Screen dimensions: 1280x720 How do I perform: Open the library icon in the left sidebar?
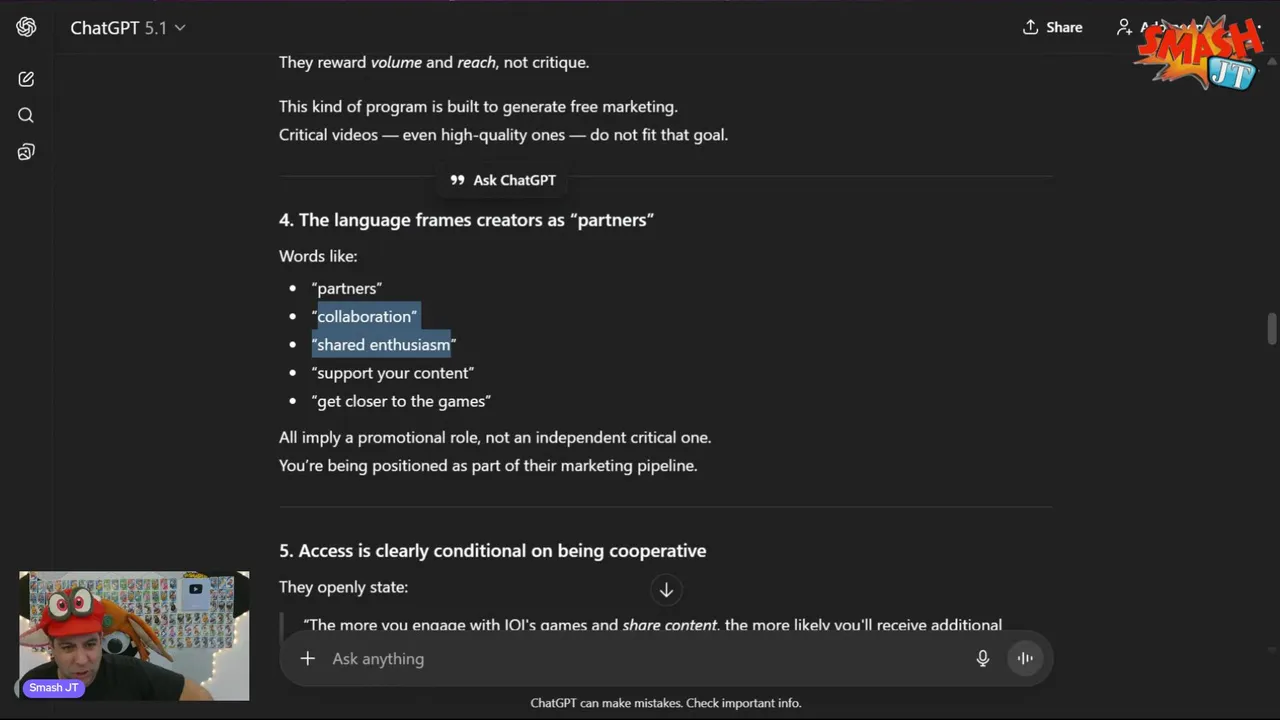click(26, 152)
